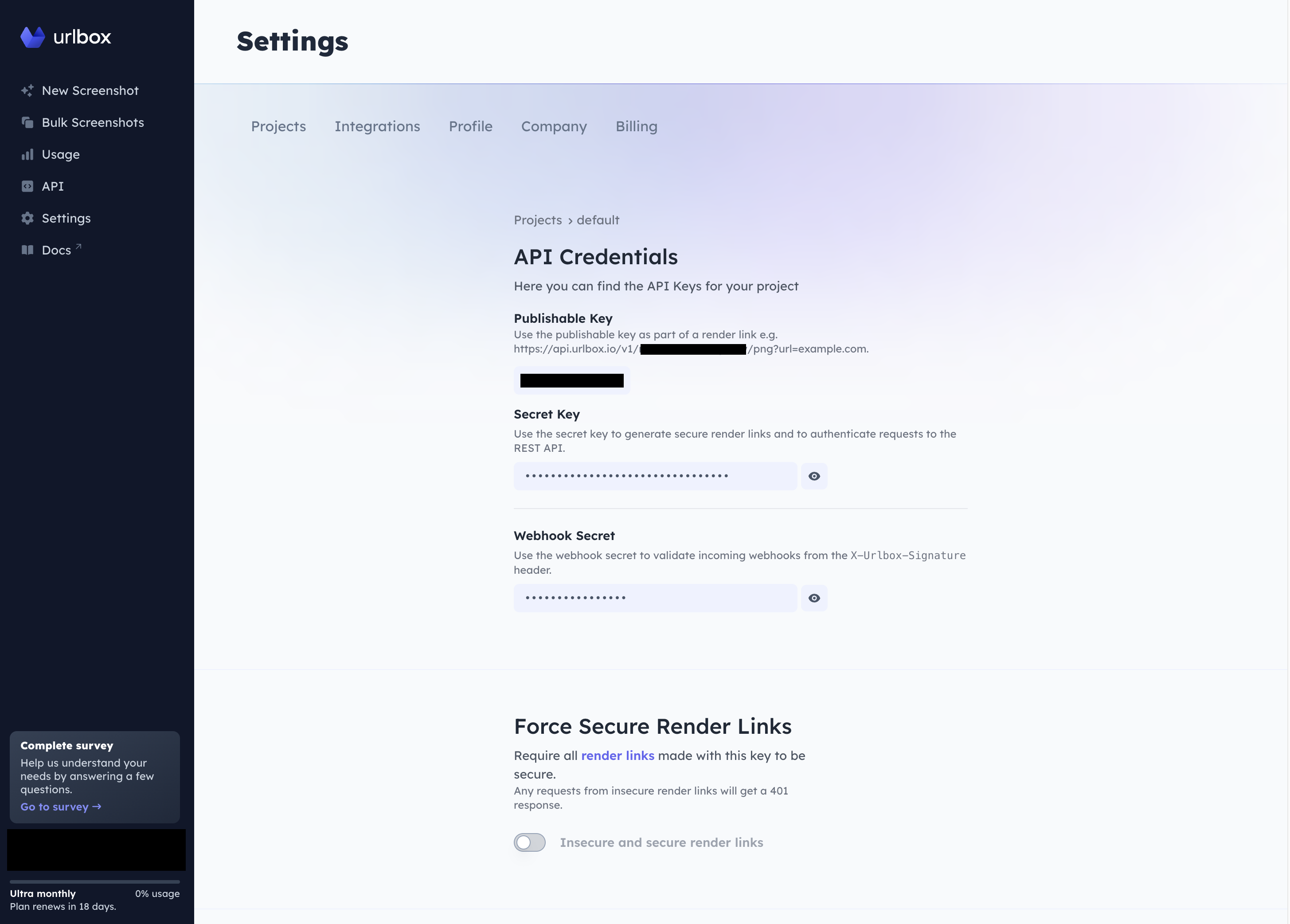Open the Profile tab
Viewport: 1290px width, 924px height.
click(470, 126)
